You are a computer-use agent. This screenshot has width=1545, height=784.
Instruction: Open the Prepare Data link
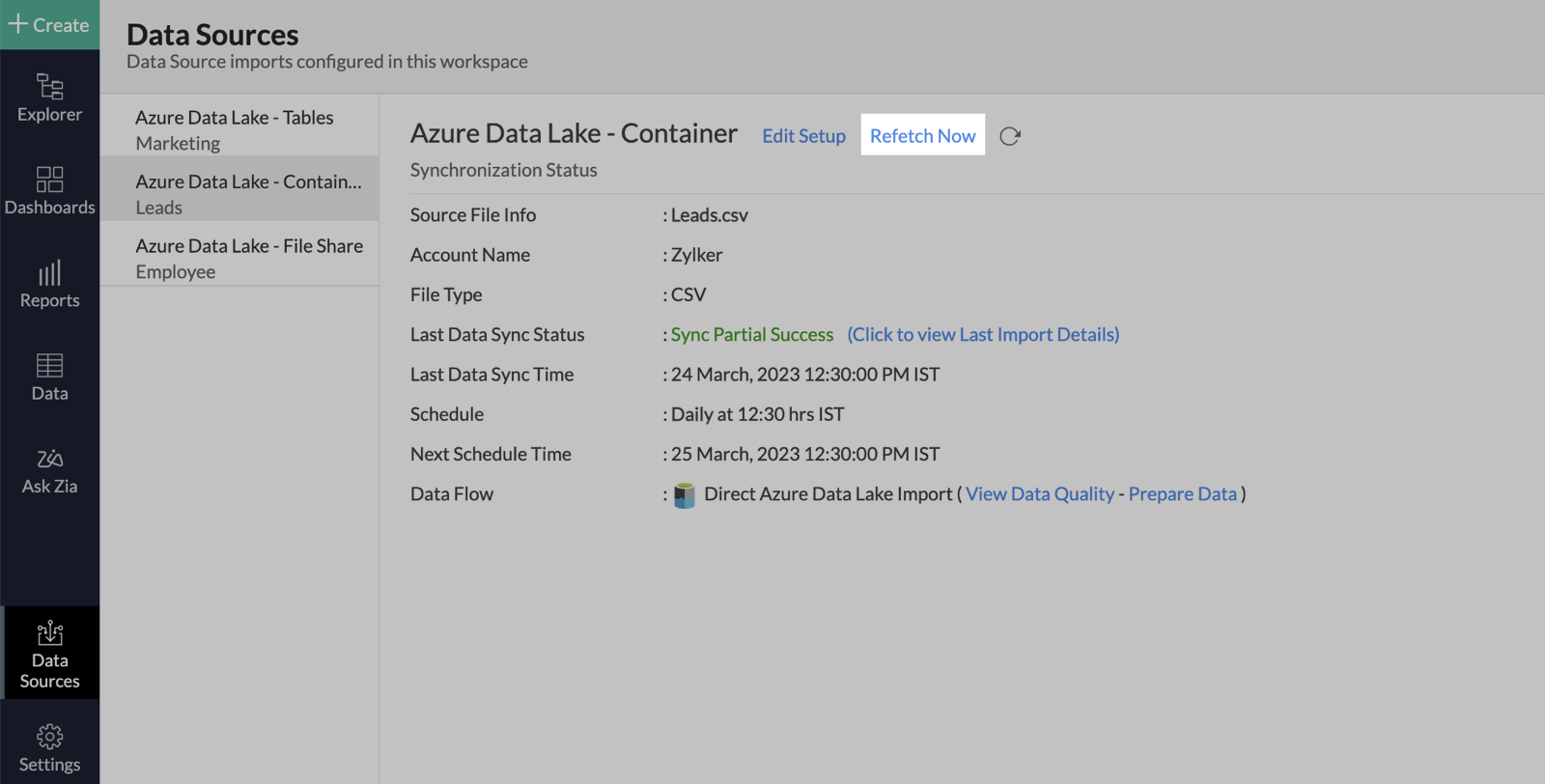point(1182,493)
